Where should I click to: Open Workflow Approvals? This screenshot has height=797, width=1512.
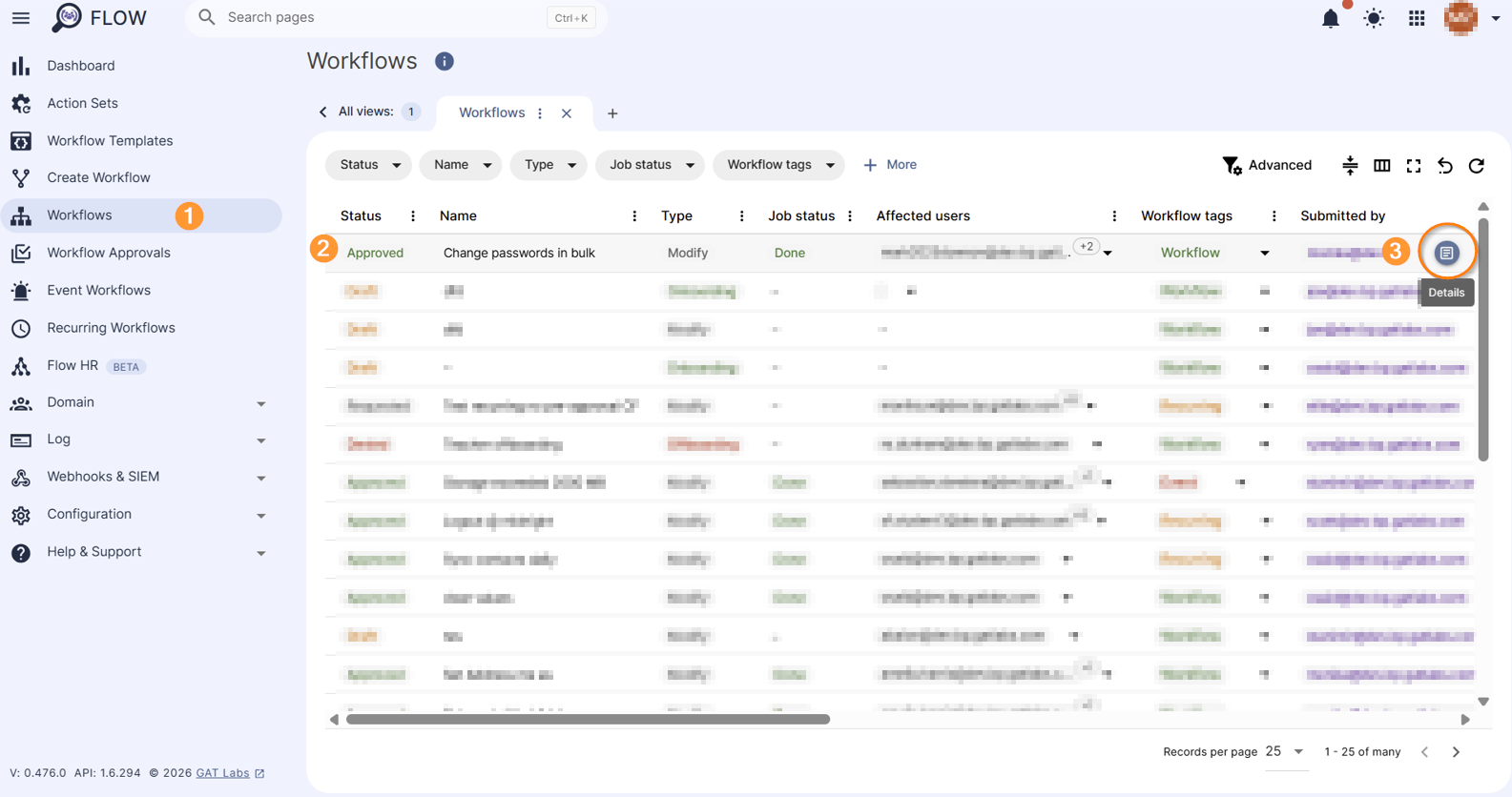click(x=141, y=253)
